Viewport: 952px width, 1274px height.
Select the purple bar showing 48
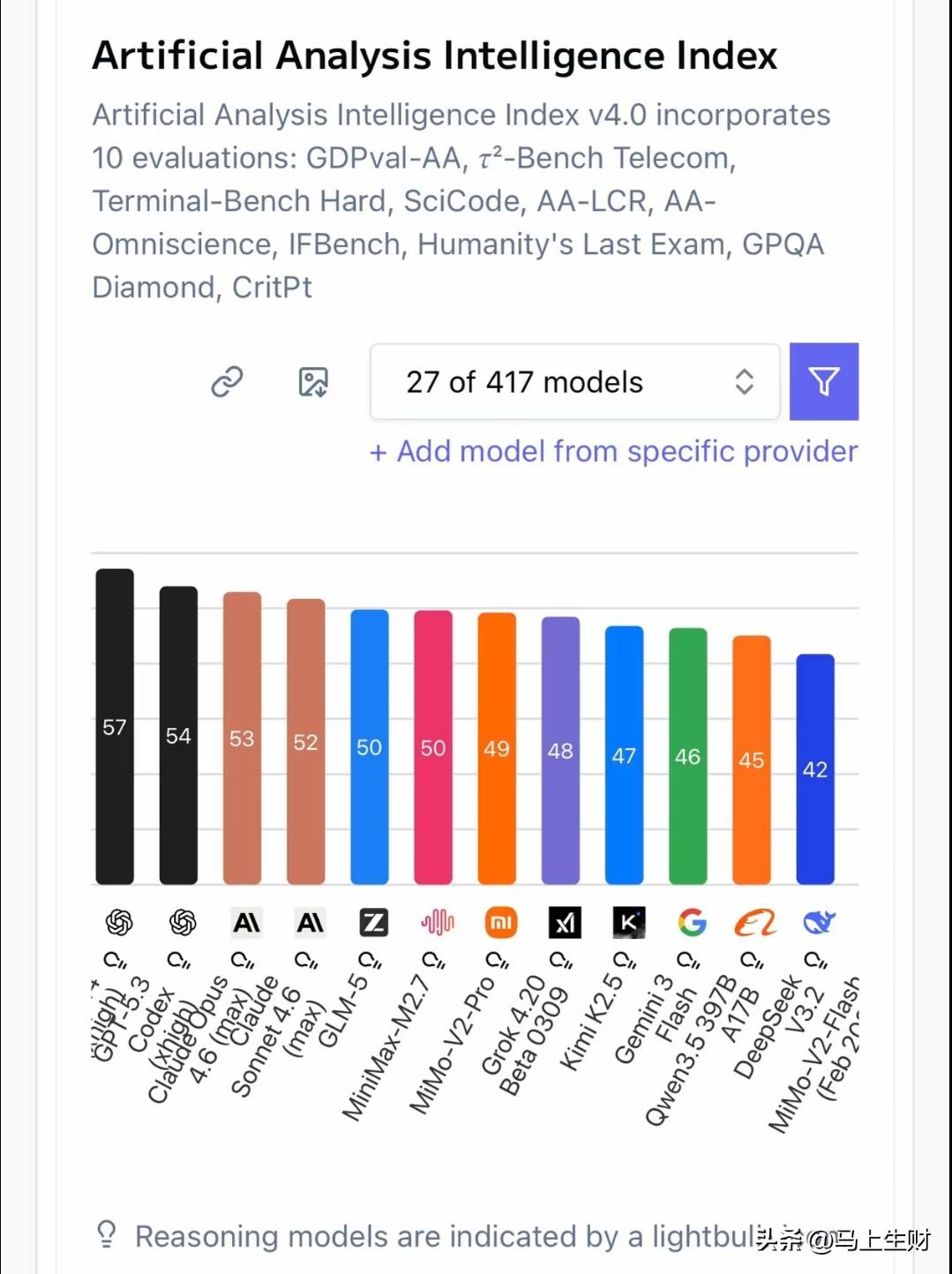(560, 751)
